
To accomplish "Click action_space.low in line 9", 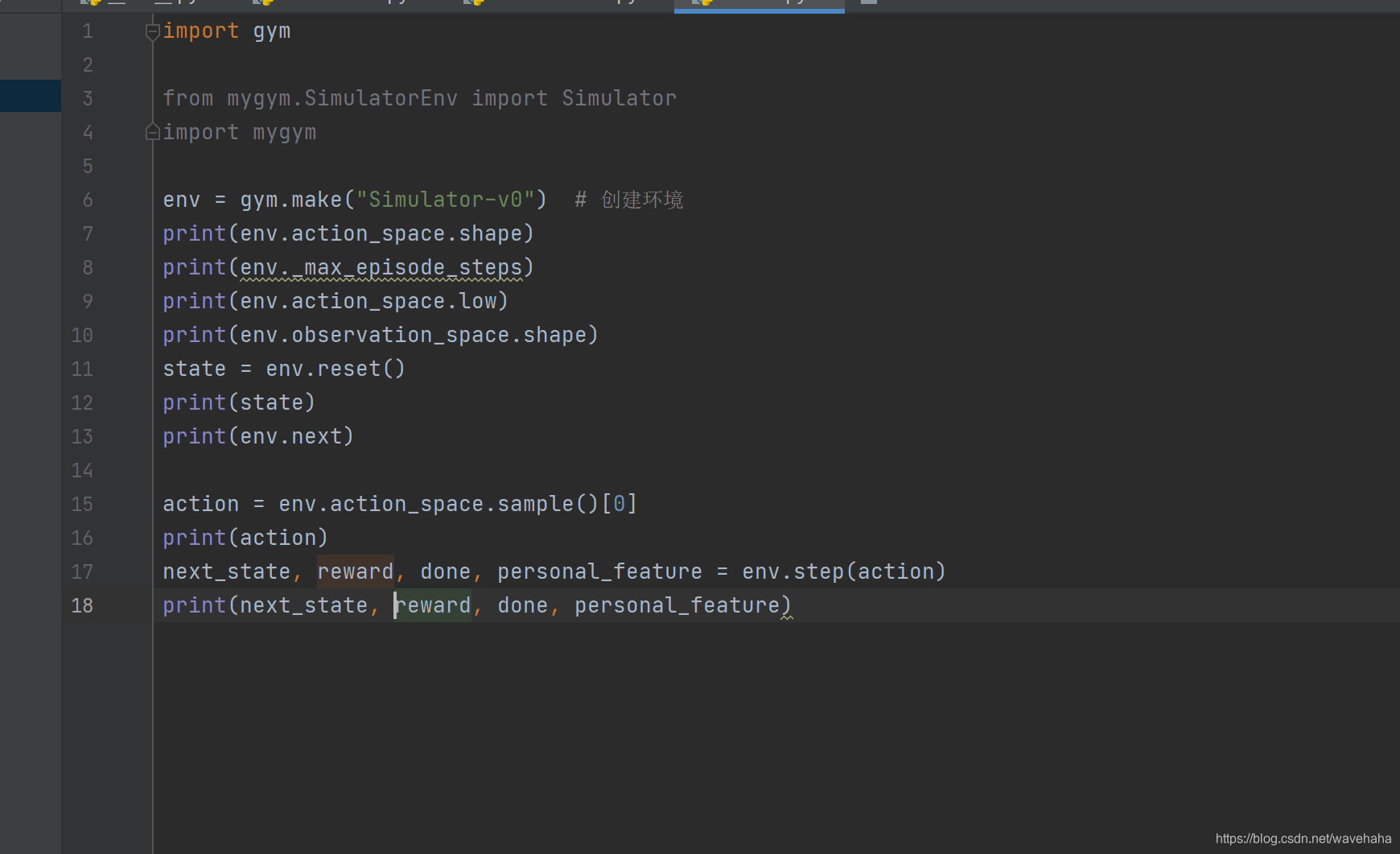I will (x=393, y=301).
